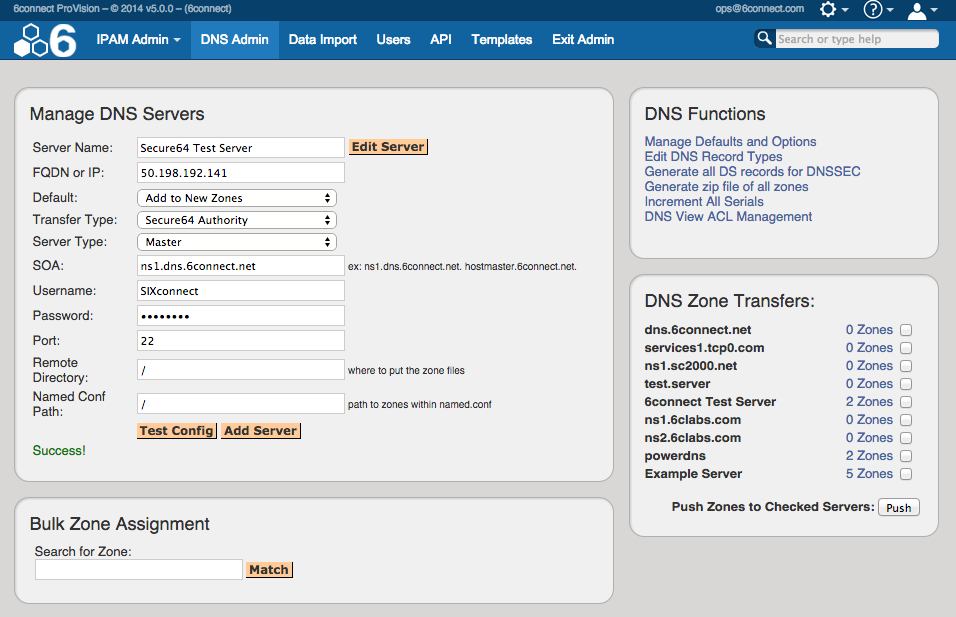Go to the Users menu item

393,40
